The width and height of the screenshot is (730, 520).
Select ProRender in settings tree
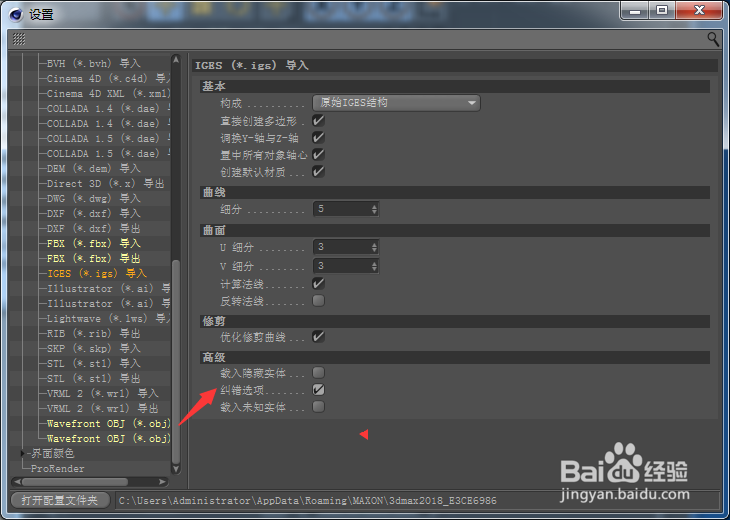tap(58, 468)
